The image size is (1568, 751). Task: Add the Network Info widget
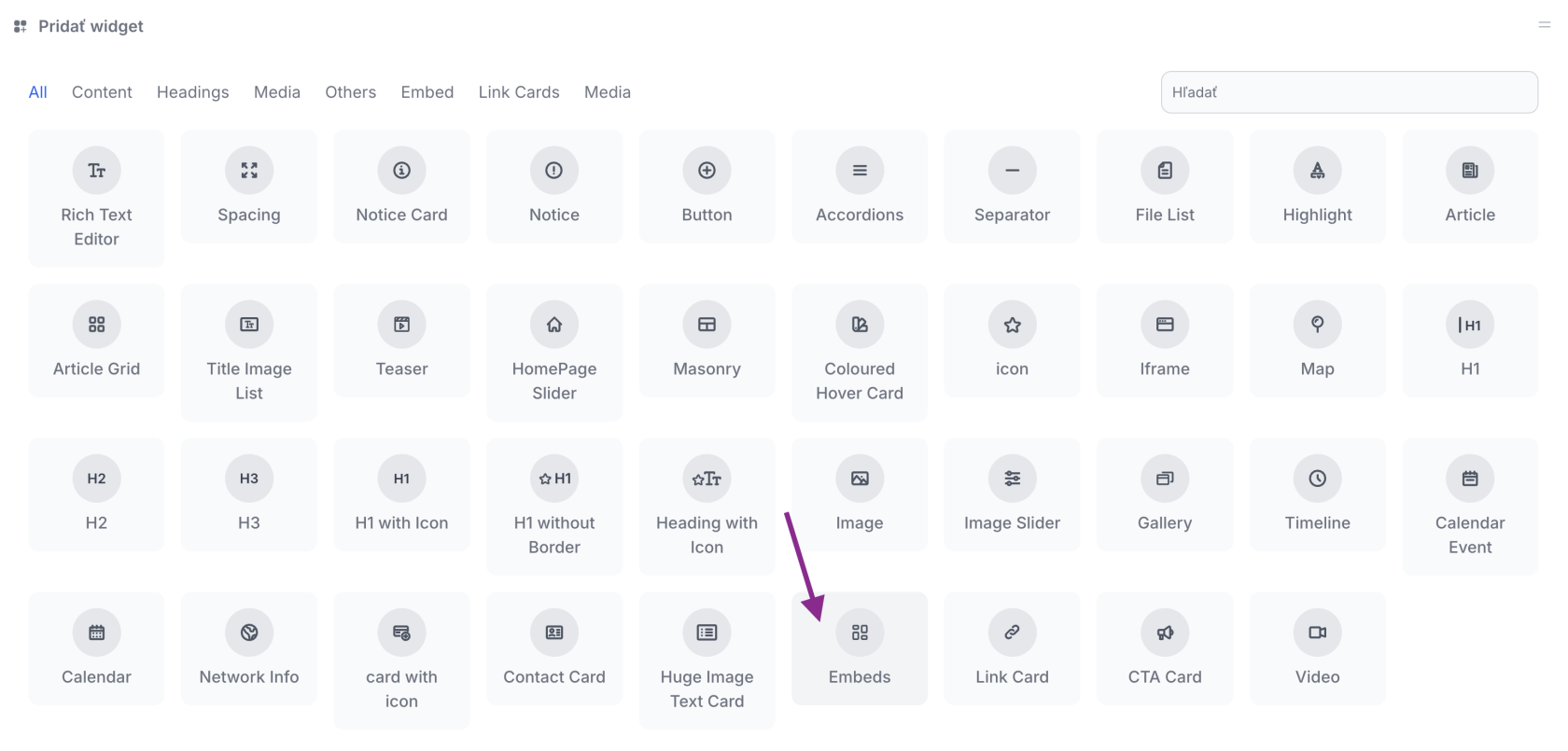click(249, 648)
